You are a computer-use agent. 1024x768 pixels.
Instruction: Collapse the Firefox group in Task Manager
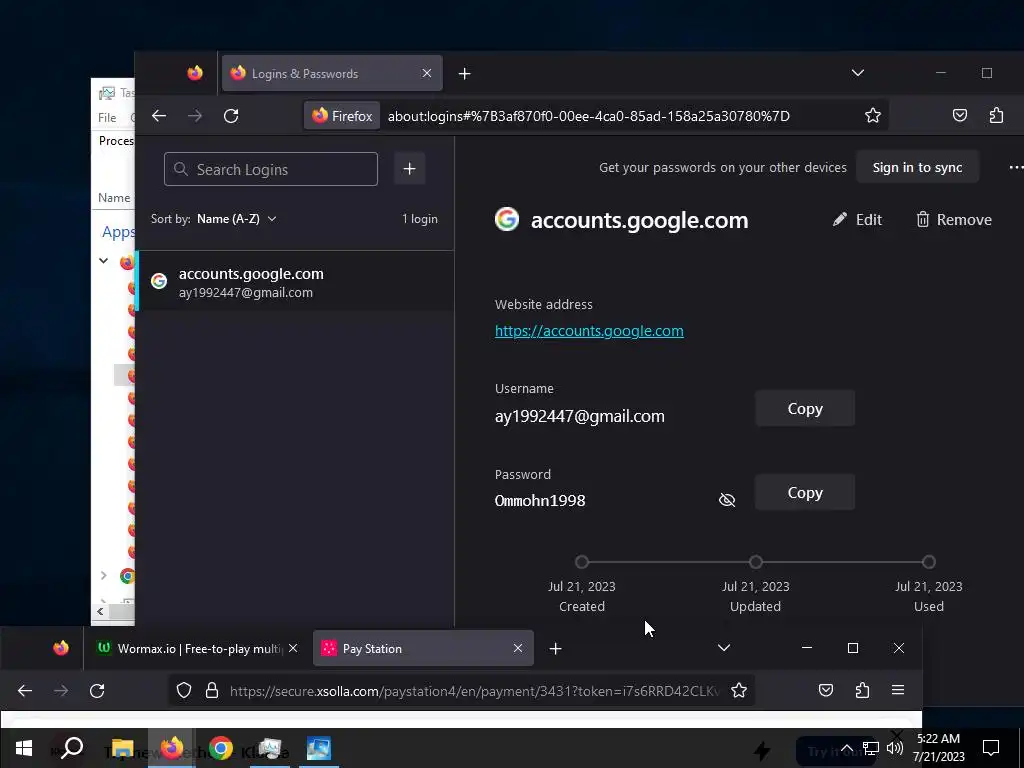103,261
